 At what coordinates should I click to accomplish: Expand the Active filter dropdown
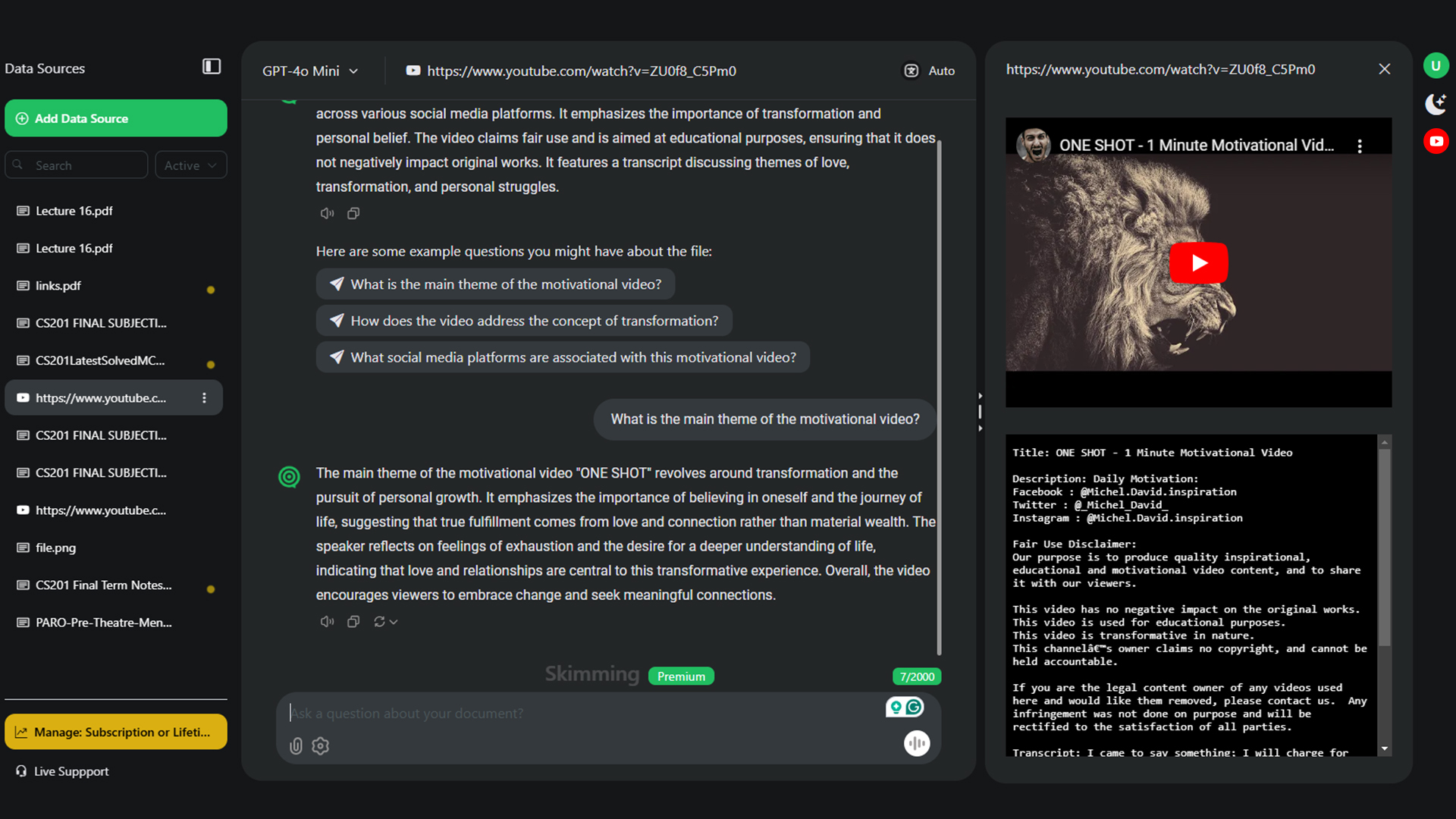pos(190,165)
